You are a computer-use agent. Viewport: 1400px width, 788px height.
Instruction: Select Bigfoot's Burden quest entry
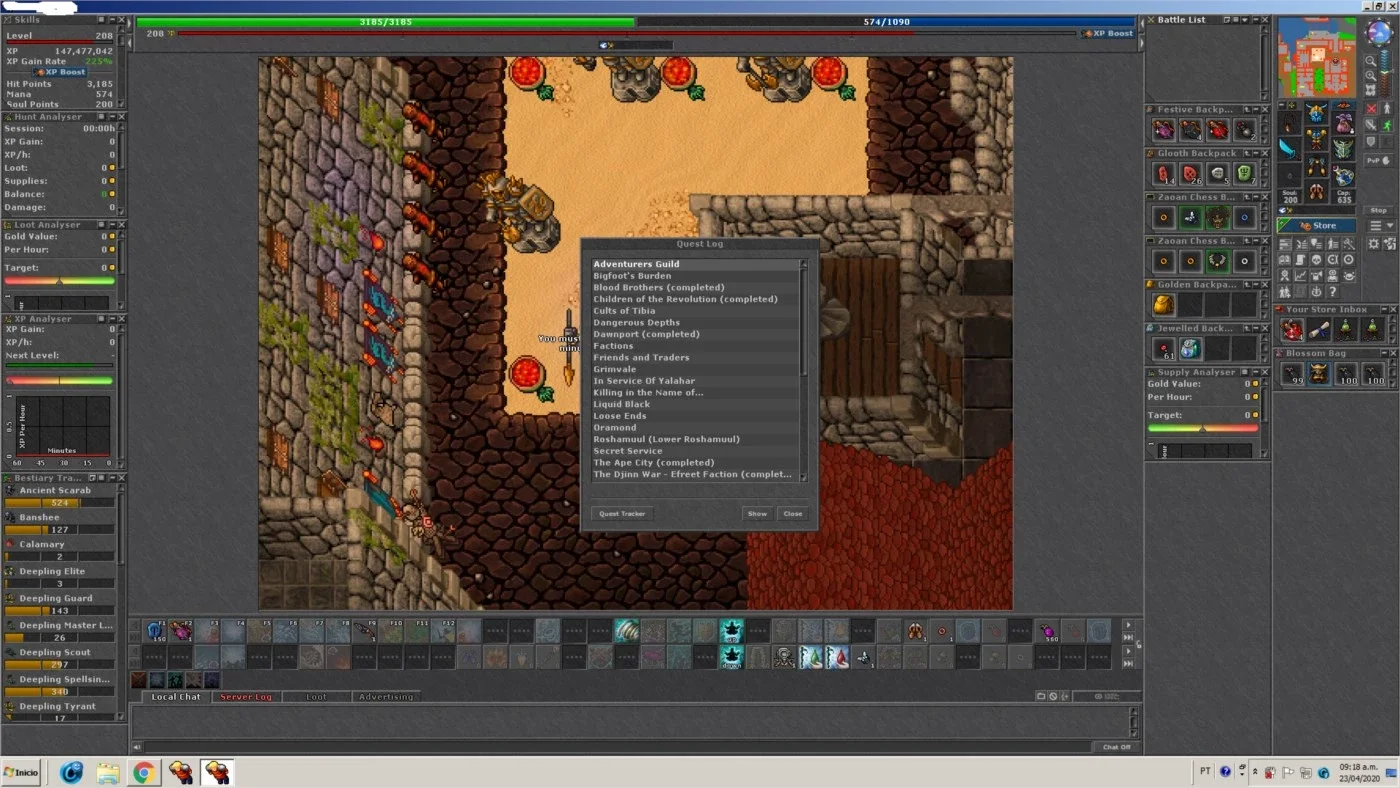tap(696, 276)
